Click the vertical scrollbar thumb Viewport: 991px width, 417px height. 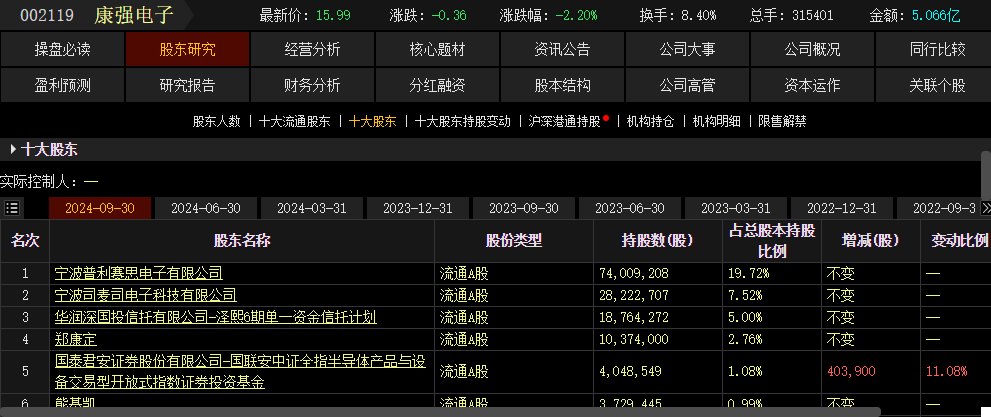click(985, 175)
